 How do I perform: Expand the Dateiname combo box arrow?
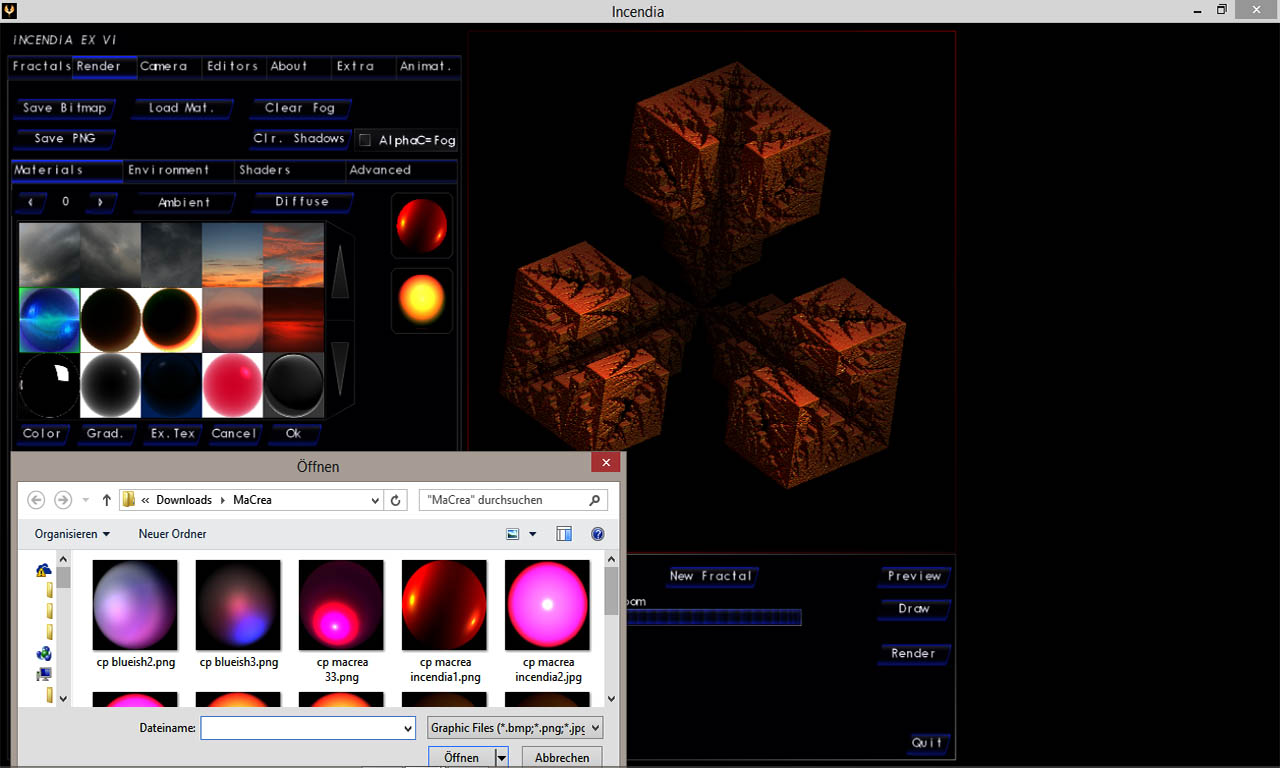coord(406,728)
